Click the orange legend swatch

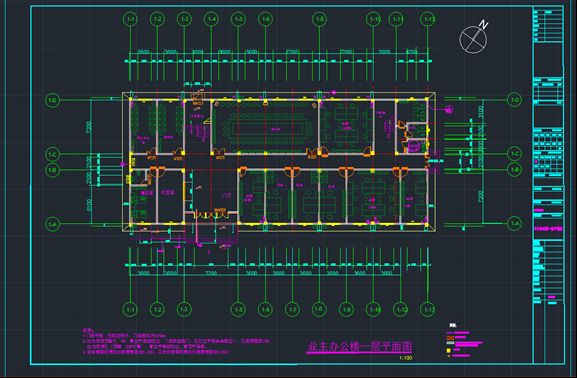pyautogui.click(x=450, y=338)
